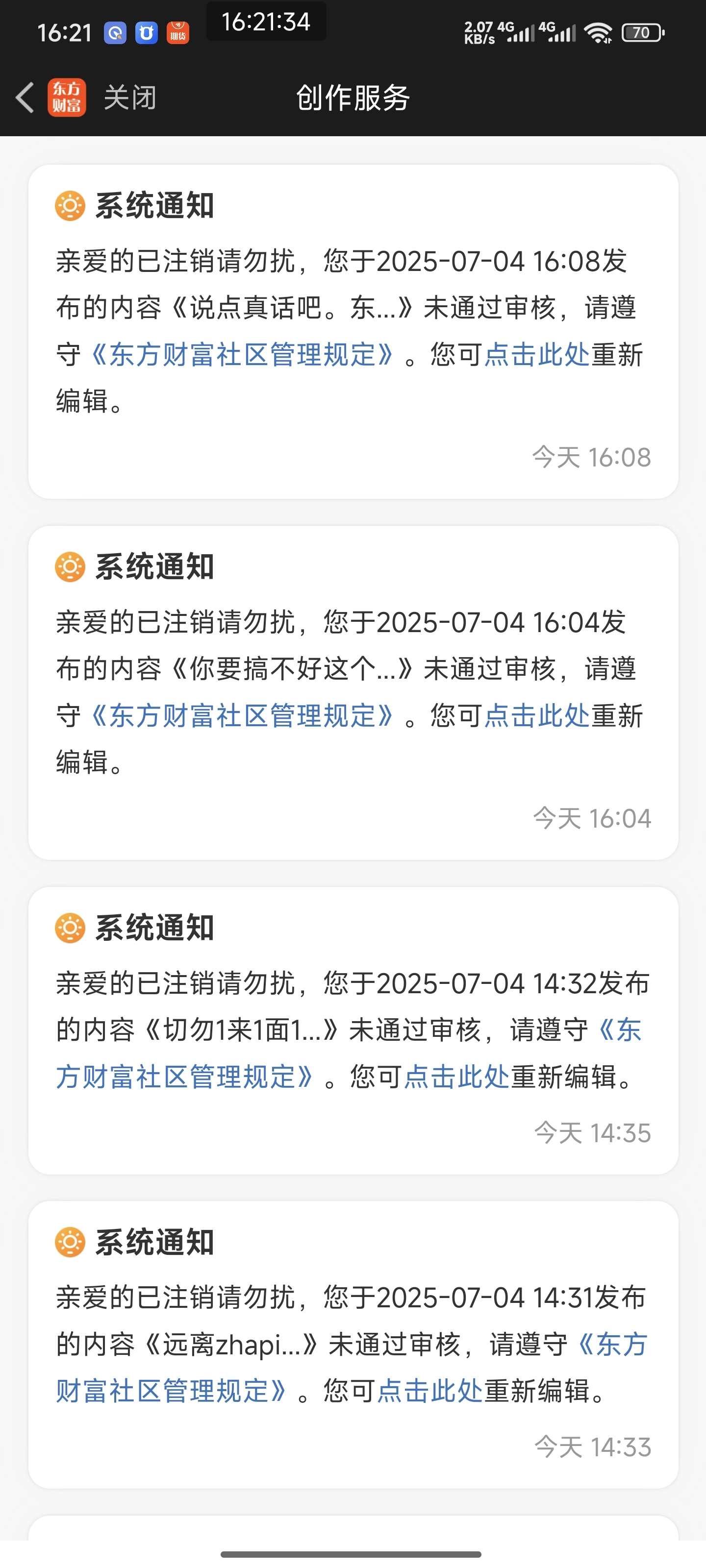The image size is (706, 1568).
Task: Tap the battery indicator in the status bar
Action: click(x=643, y=32)
